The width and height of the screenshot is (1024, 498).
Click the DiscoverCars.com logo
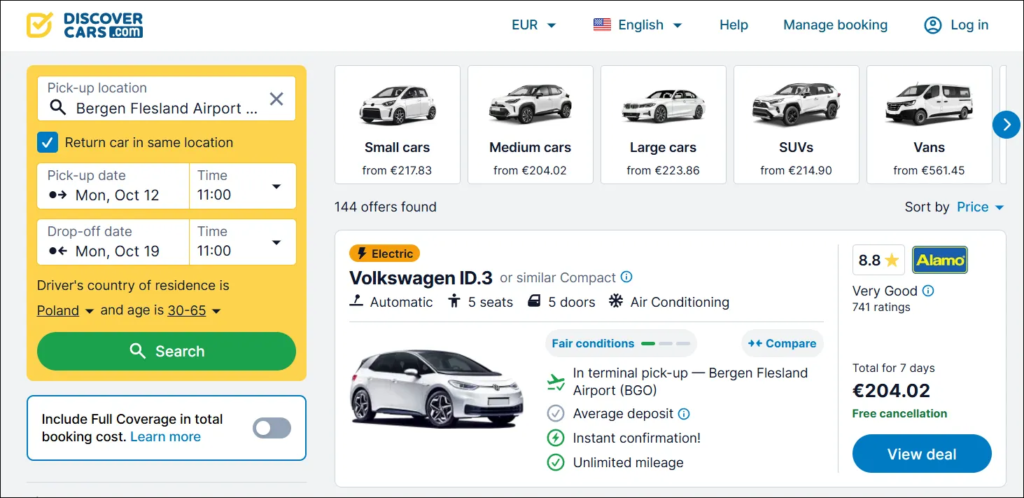point(84,25)
